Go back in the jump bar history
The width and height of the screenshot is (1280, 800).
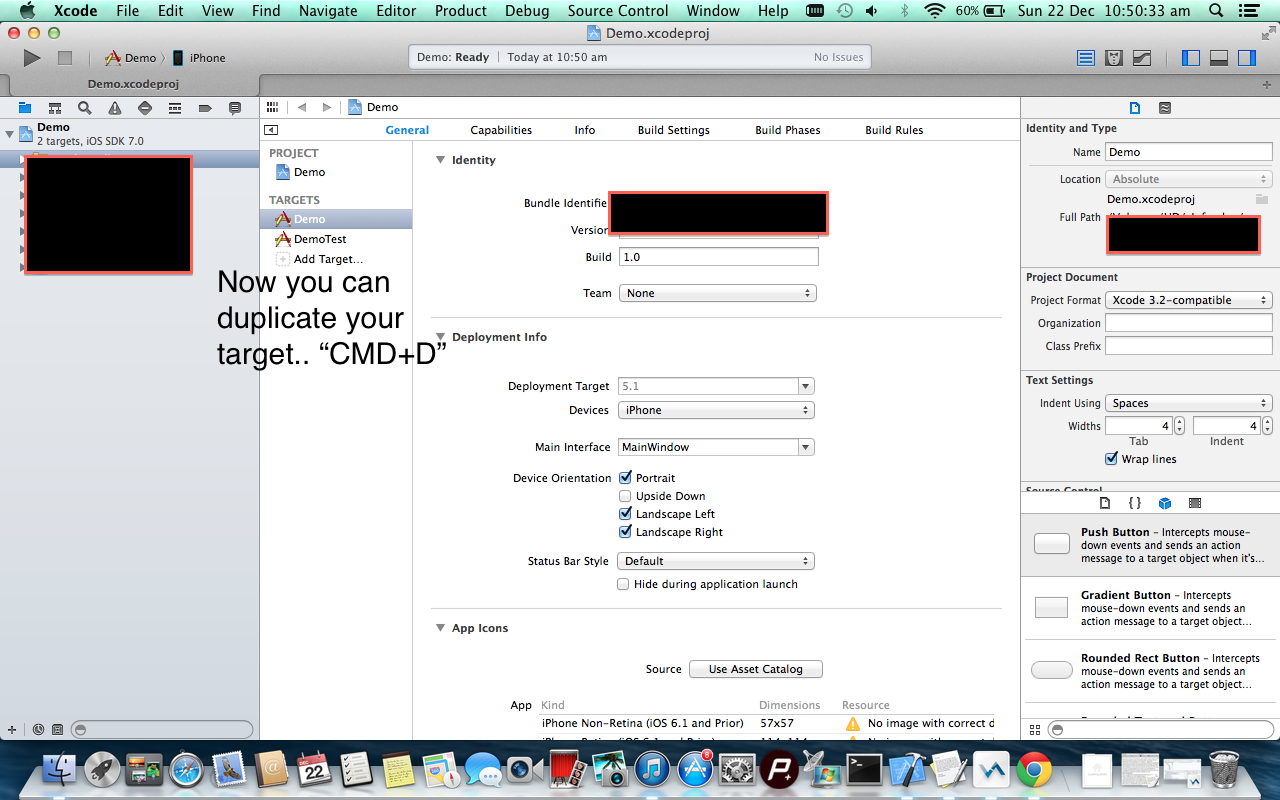point(301,107)
